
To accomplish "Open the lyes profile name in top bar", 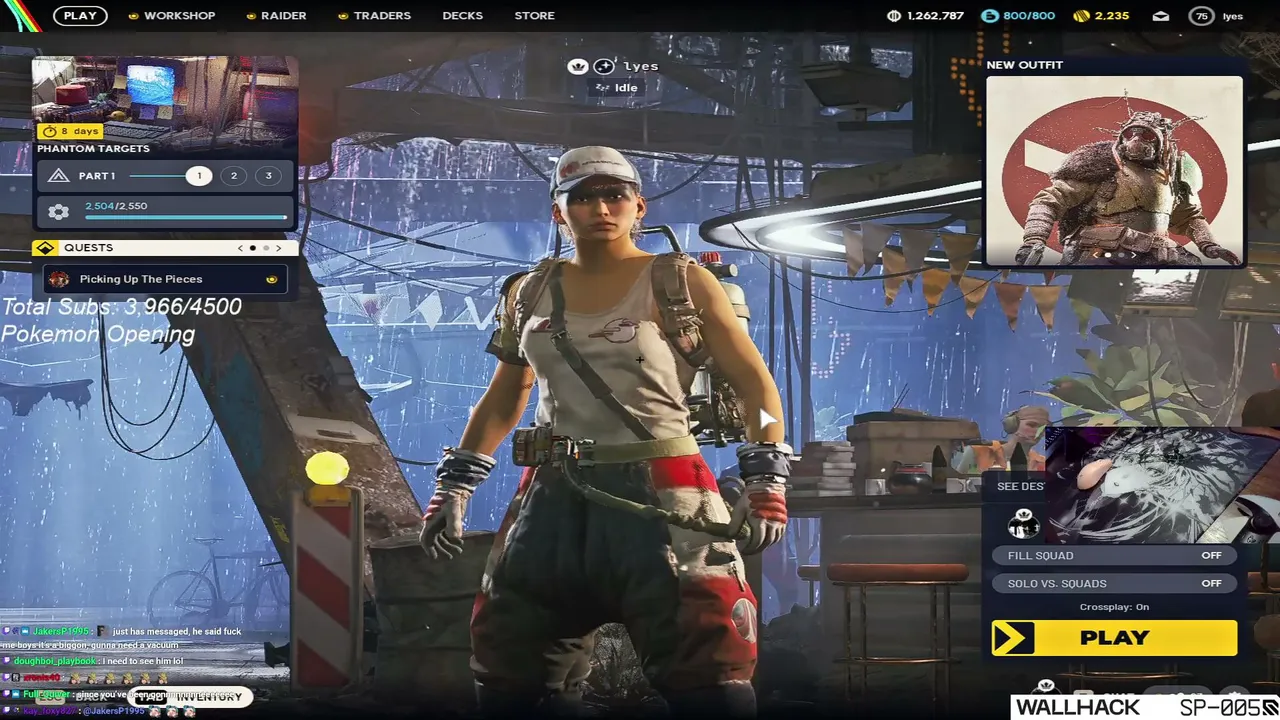I will coord(1233,16).
